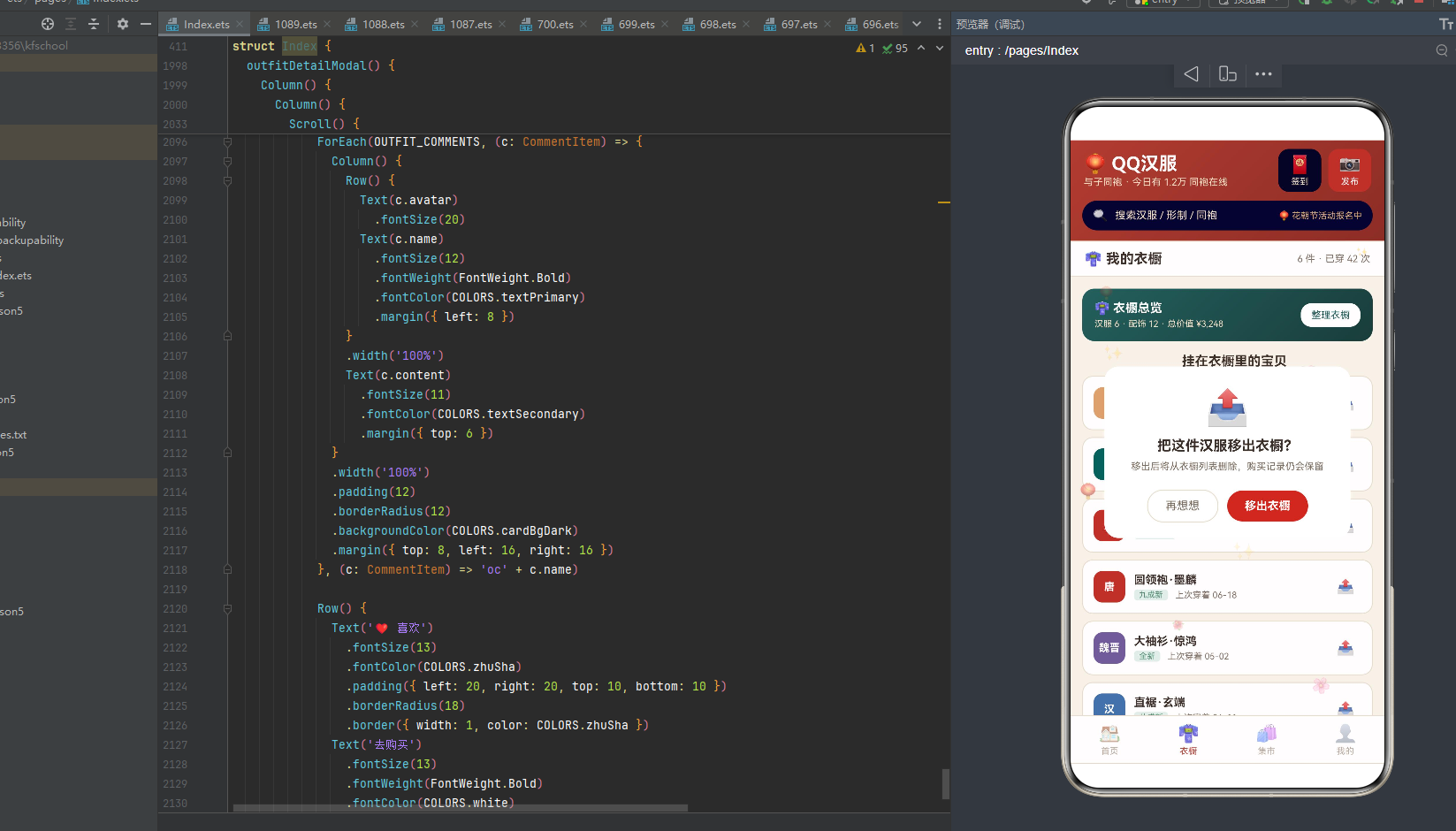Go to 首页 home tab

point(1109,740)
